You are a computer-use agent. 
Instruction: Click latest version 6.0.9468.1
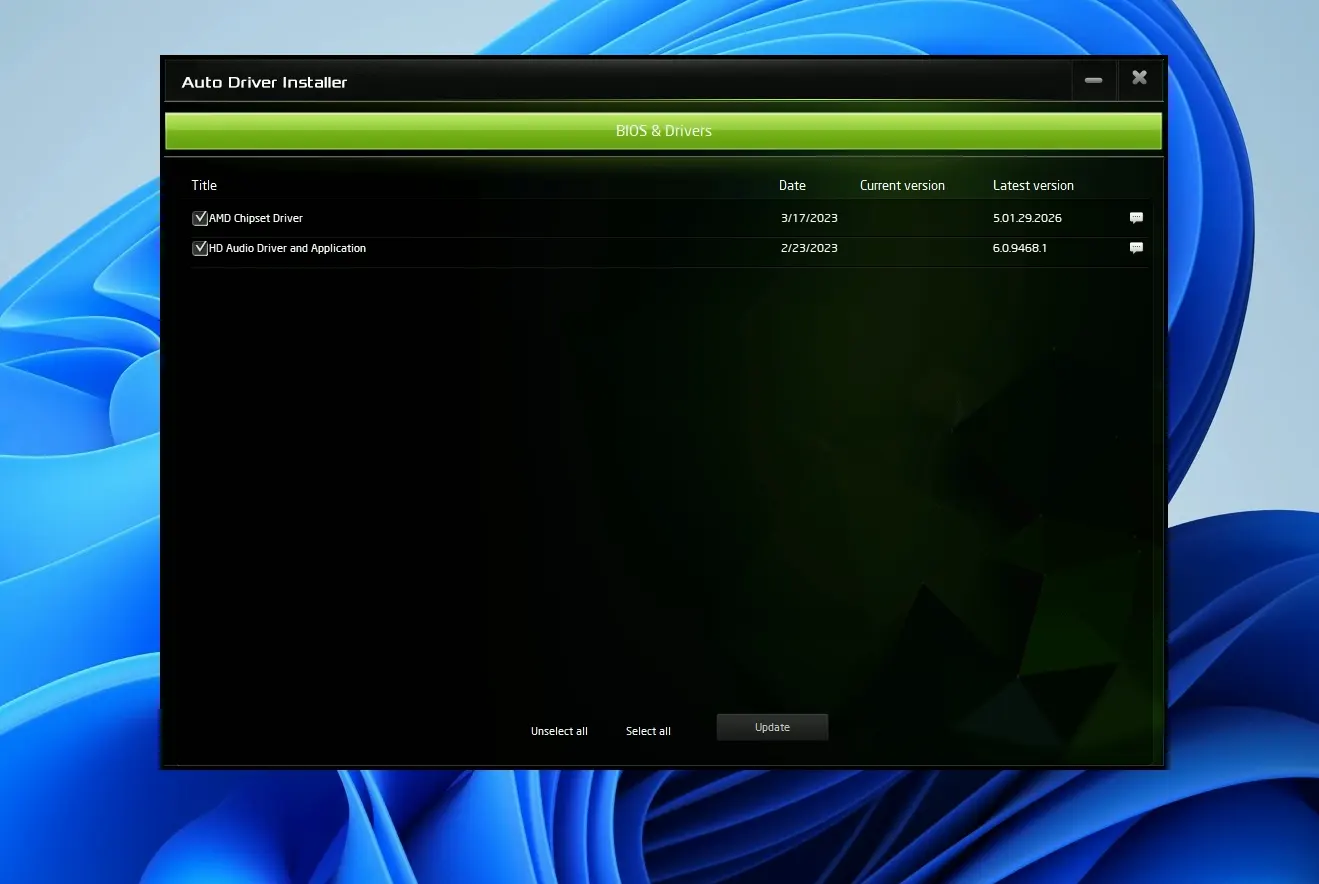click(1020, 248)
